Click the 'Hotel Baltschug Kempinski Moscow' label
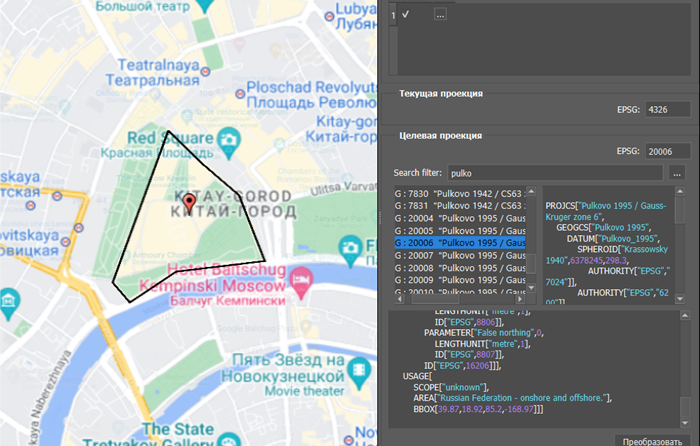Viewport: 700px width, 446px height. point(212,277)
